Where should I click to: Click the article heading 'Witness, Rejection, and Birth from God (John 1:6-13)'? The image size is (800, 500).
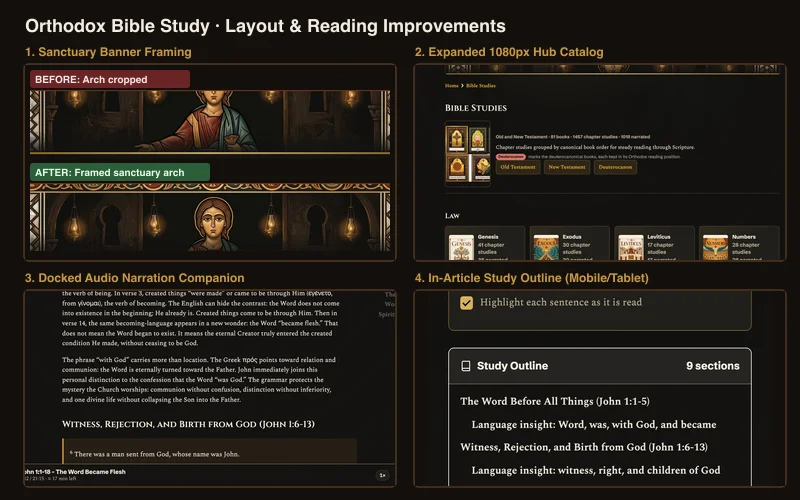pos(188,424)
